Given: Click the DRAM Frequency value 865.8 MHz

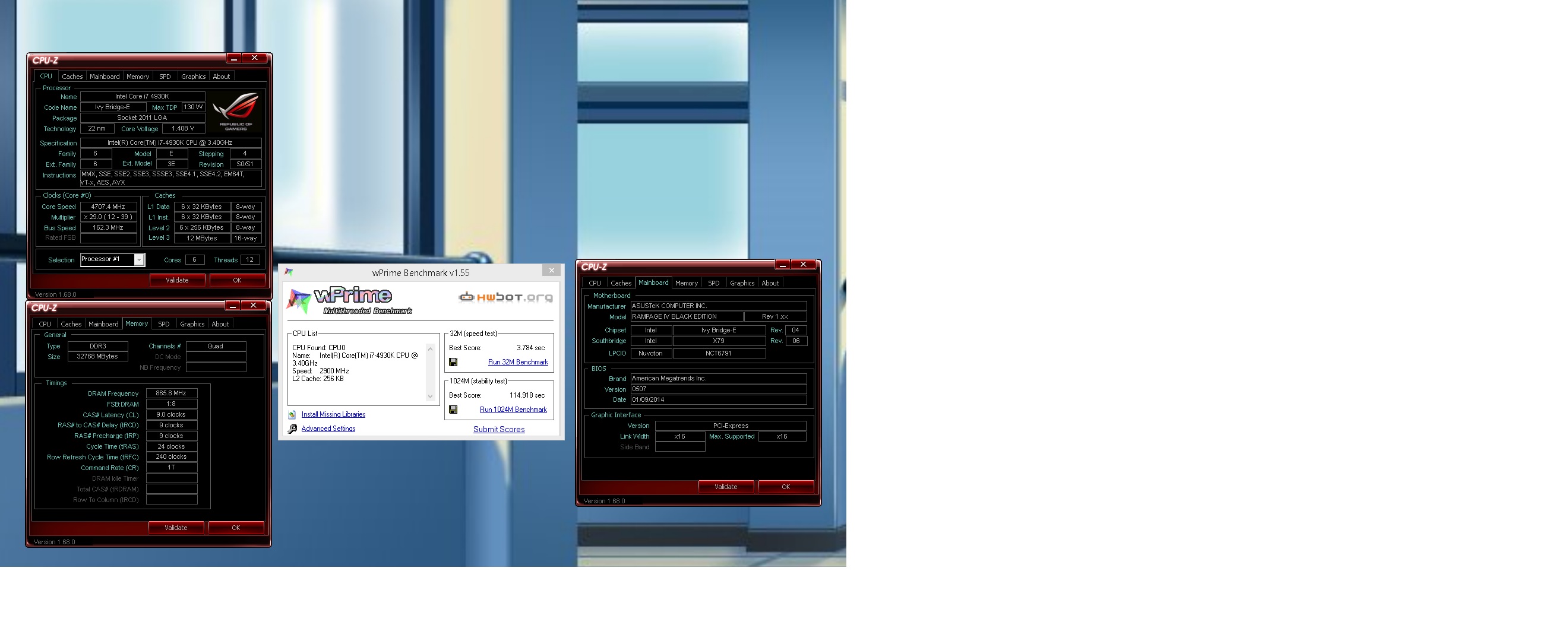Looking at the screenshot, I should point(171,394).
